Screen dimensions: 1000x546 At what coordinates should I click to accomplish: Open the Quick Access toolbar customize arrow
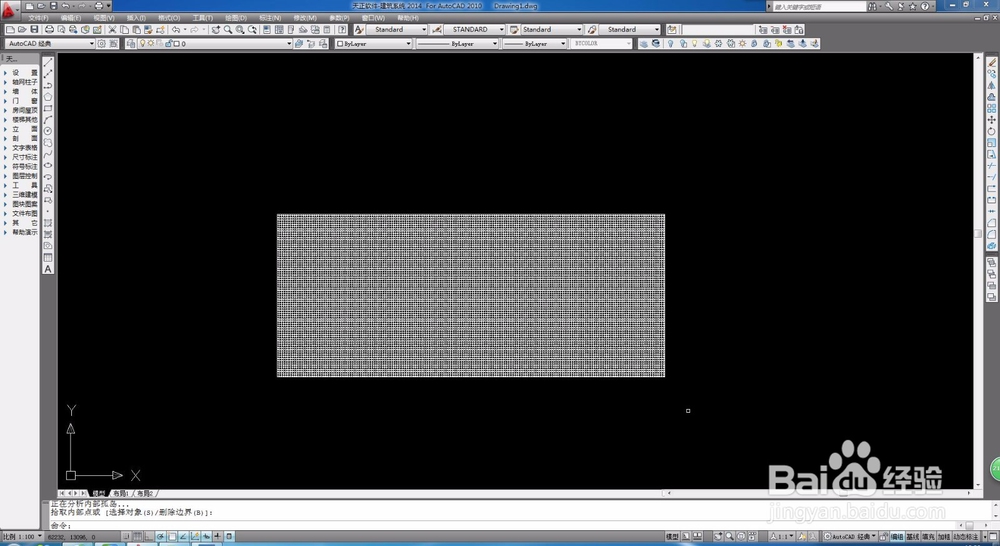coord(108,6)
